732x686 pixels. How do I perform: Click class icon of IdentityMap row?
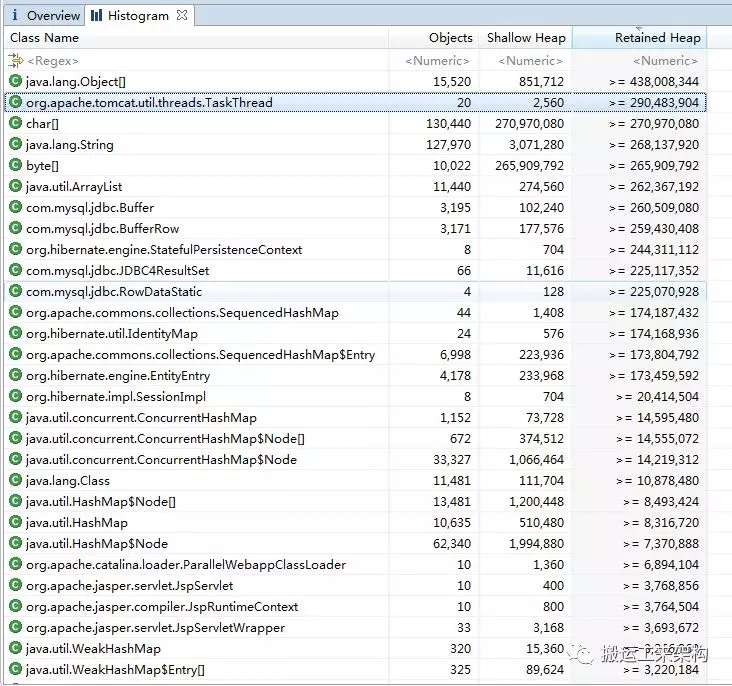pos(15,333)
